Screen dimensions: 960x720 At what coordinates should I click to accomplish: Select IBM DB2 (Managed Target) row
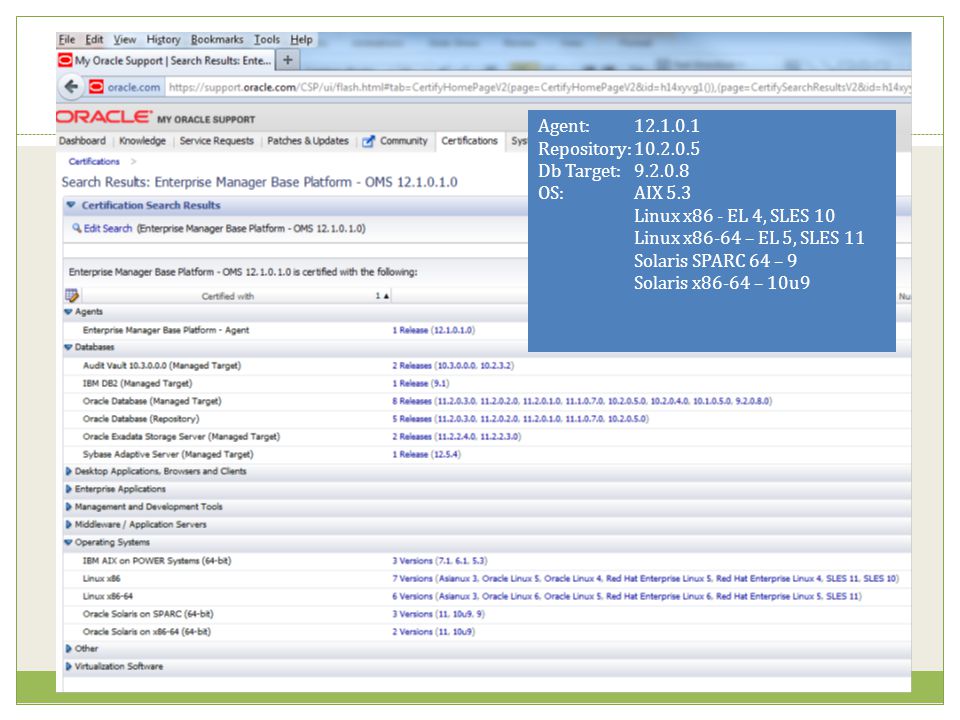(137, 383)
